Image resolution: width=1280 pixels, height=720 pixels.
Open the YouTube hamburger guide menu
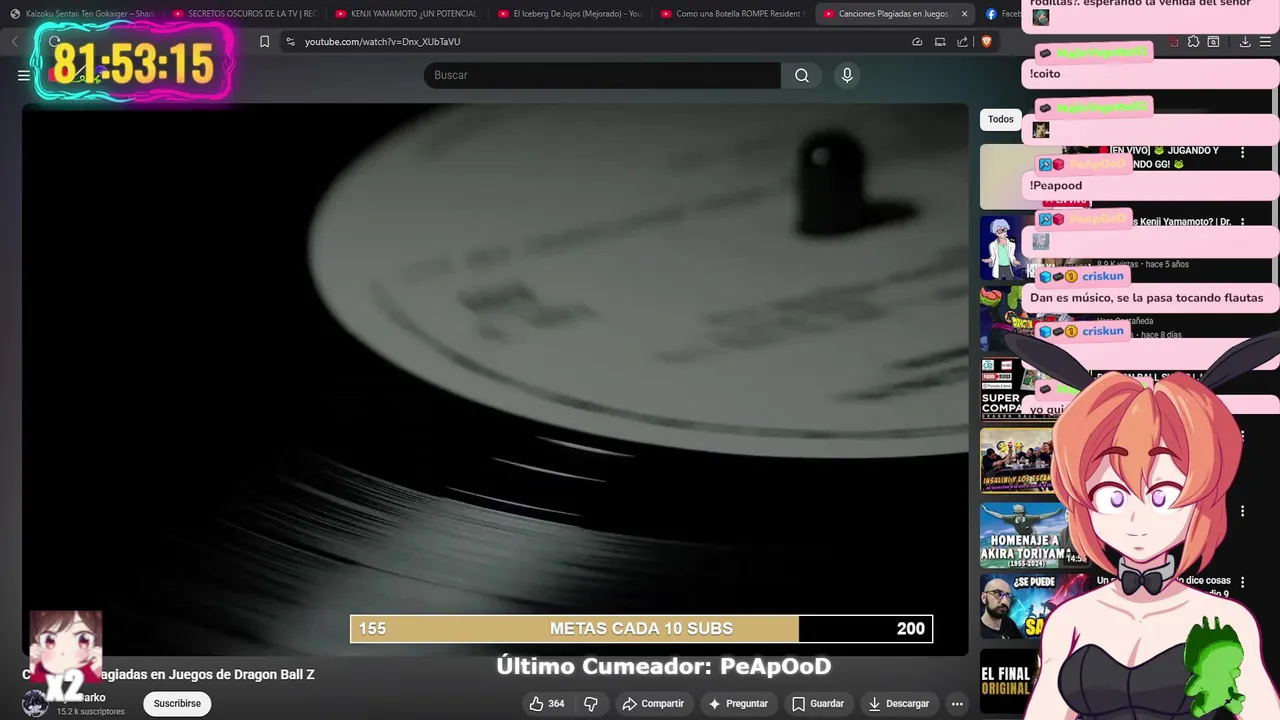pos(24,75)
